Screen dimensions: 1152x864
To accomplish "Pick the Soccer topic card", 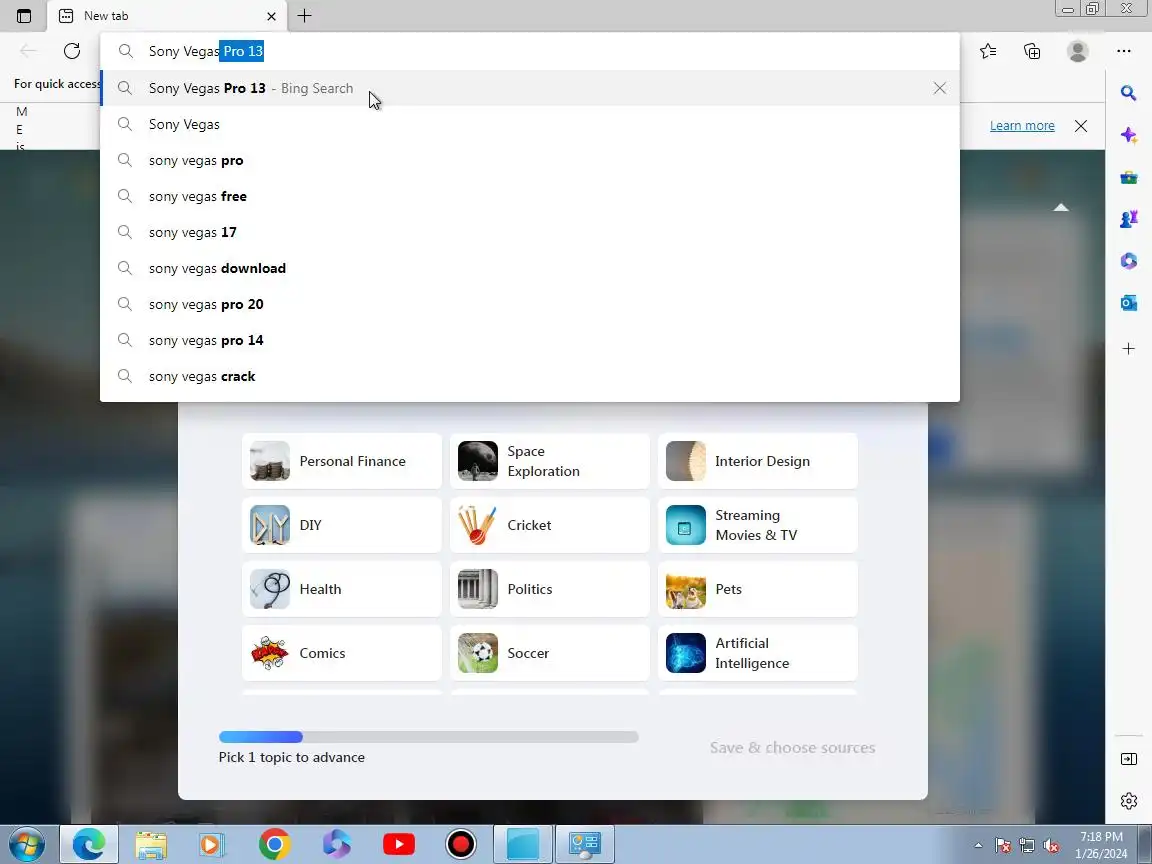I will click(x=550, y=652).
